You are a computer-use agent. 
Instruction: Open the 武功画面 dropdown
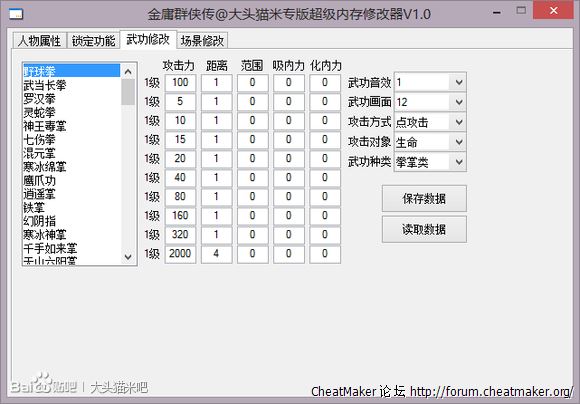pos(459,102)
